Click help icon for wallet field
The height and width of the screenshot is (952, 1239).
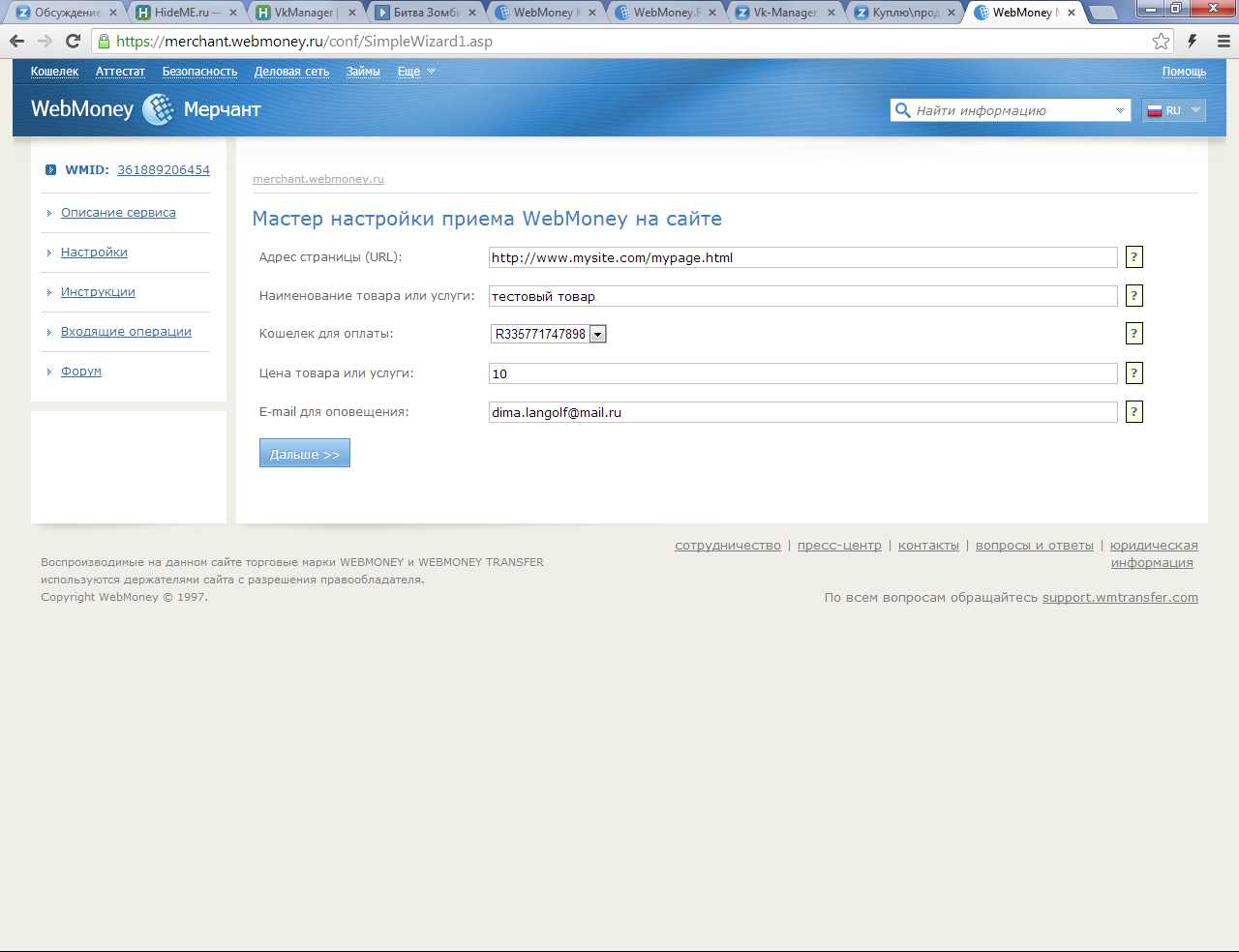pyautogui.click(x=1134, y=334)
